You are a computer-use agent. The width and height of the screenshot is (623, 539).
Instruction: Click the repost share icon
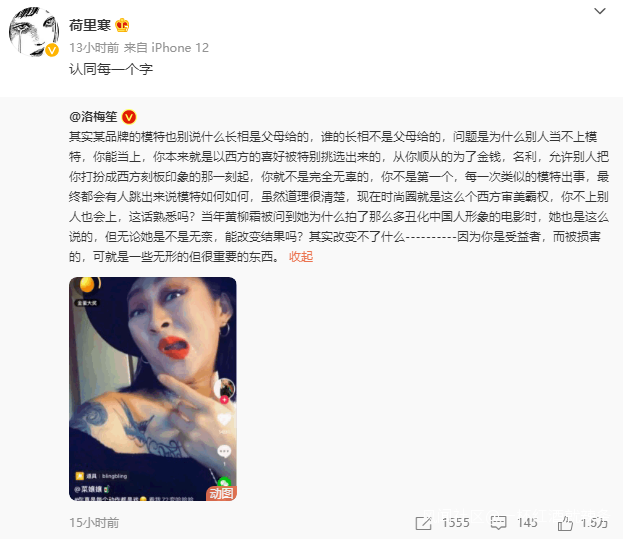click(x=424, y=523)
